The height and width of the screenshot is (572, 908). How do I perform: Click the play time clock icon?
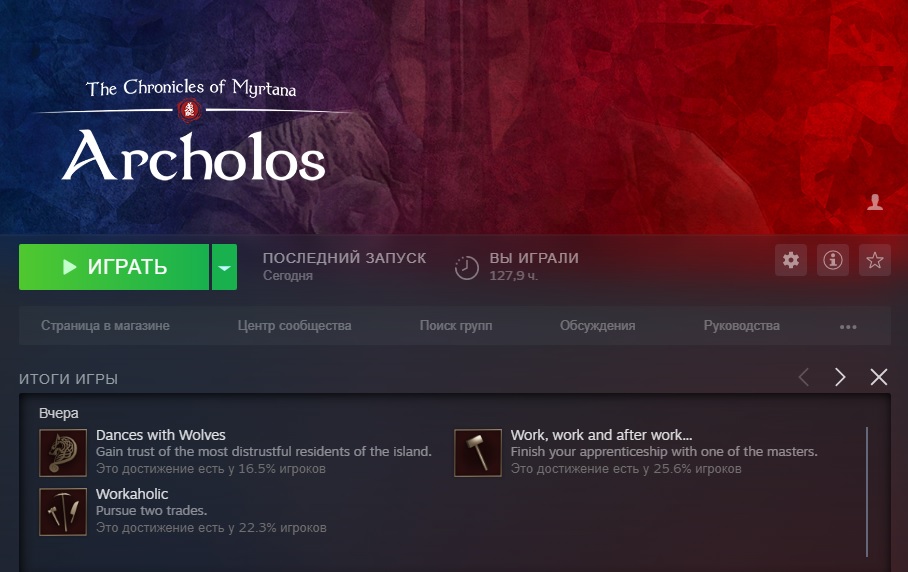pos(466,267)
